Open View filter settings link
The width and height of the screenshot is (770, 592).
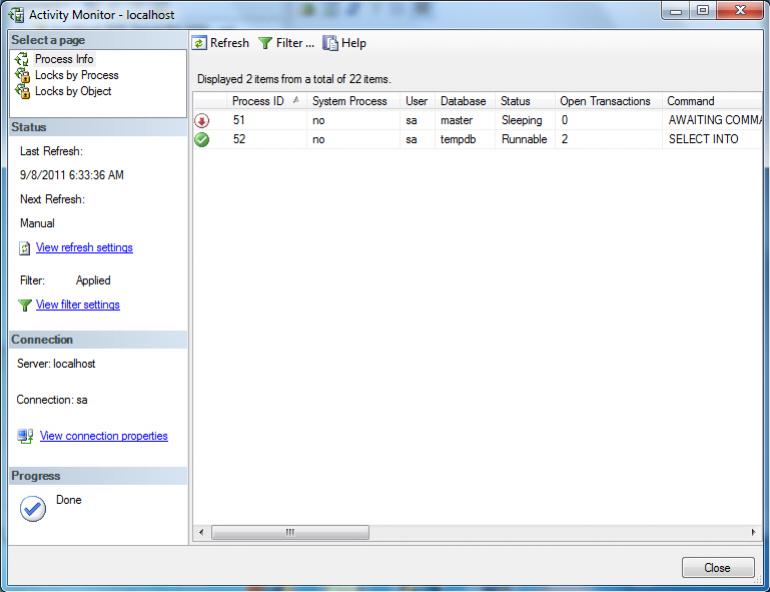click(78, 304)
